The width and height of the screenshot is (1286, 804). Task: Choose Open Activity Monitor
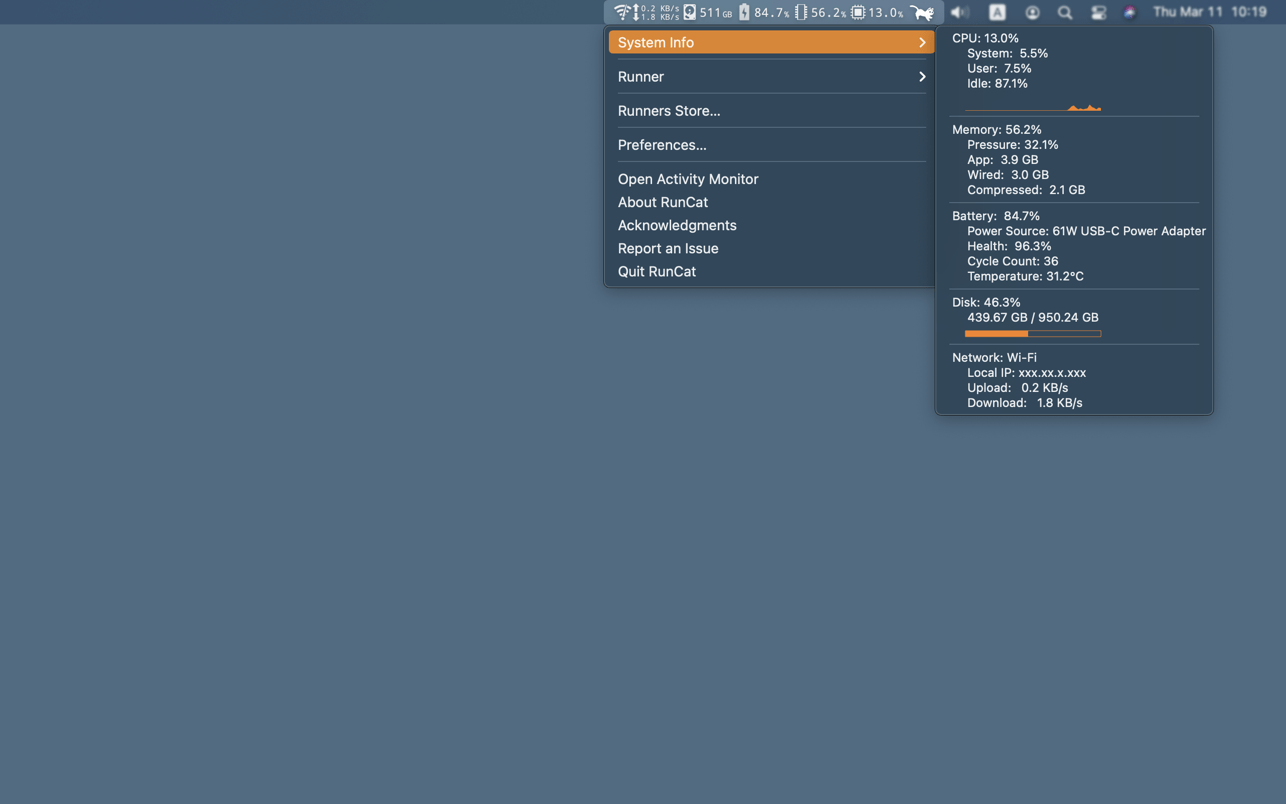pos(688,179)
